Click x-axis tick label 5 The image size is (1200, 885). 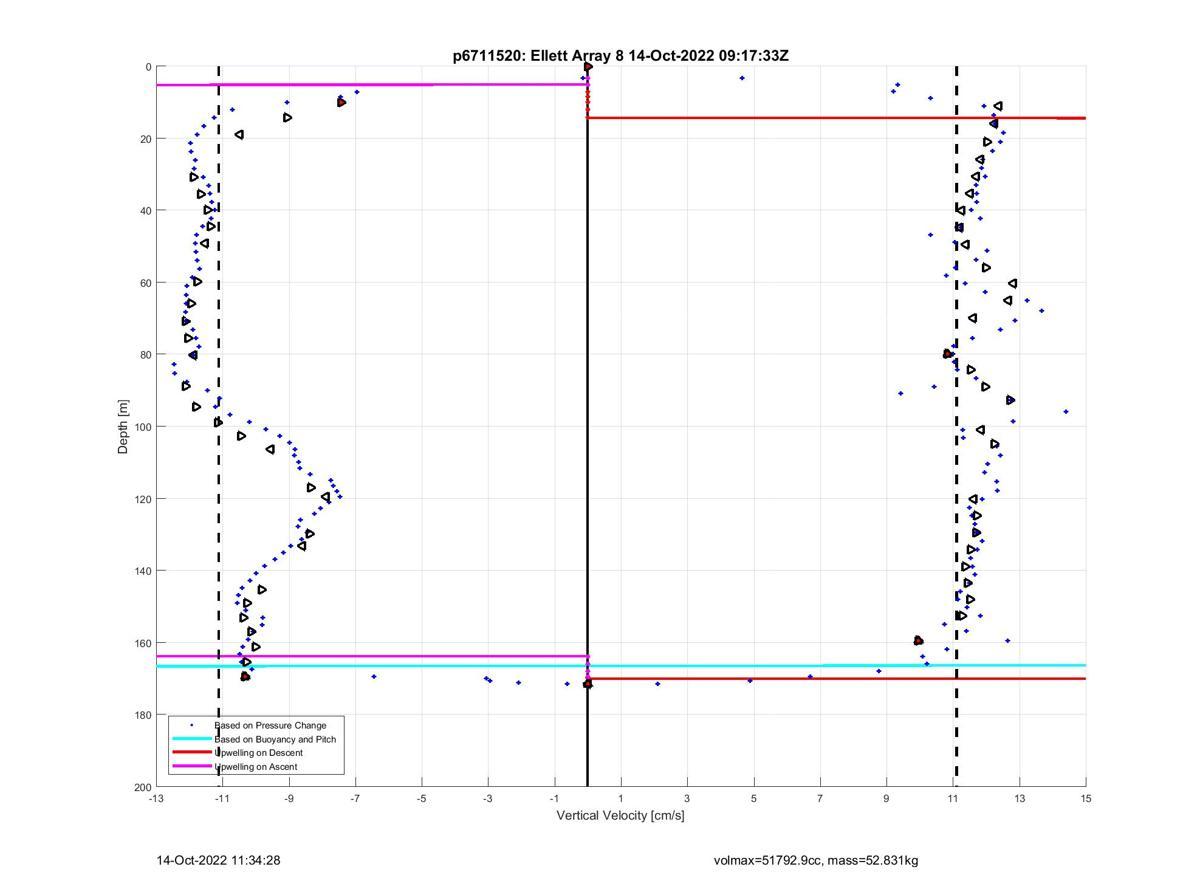click(x=754, y=798)
